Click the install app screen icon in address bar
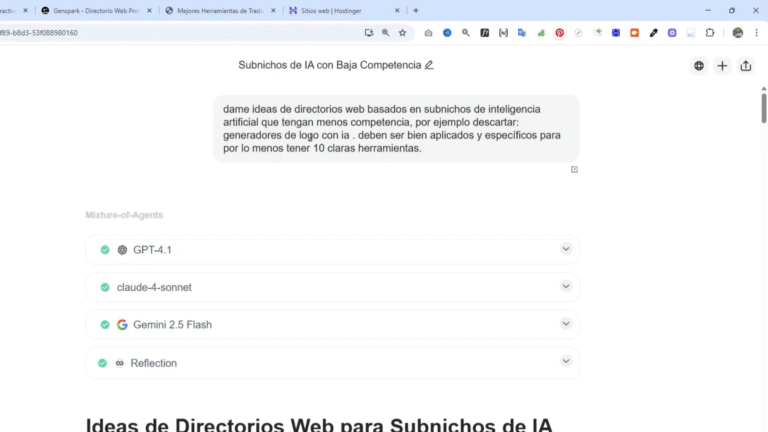The image size is (768, 432). (x=369, y=33)
